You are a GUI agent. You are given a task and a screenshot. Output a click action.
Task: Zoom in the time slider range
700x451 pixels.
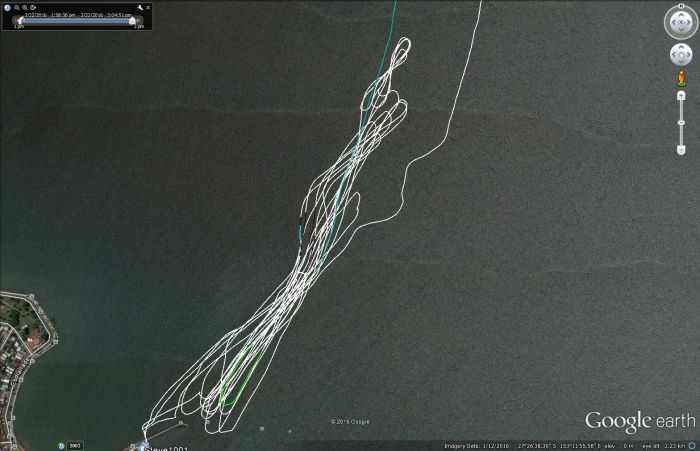[25, 7]
